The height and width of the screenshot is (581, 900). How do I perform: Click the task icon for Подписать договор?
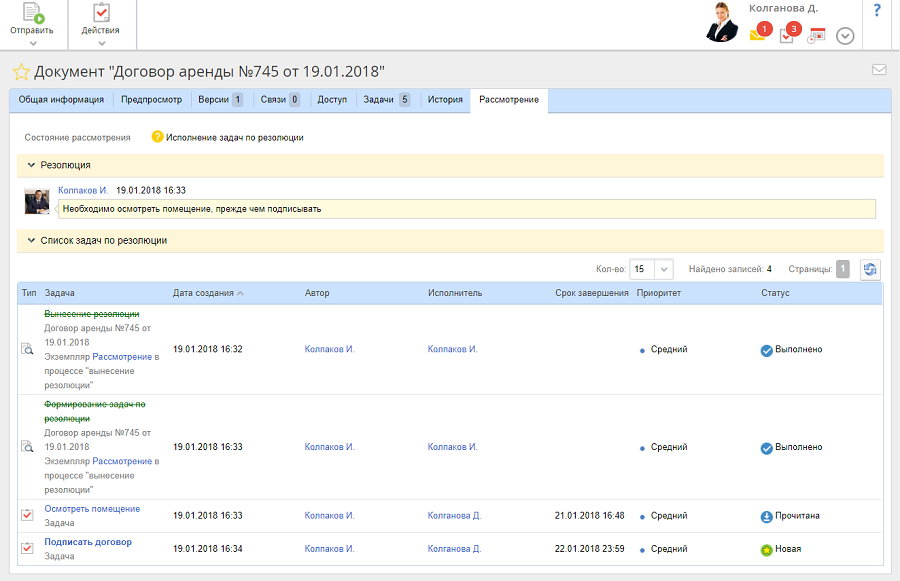pyautogui.click(x=28, y=548)
